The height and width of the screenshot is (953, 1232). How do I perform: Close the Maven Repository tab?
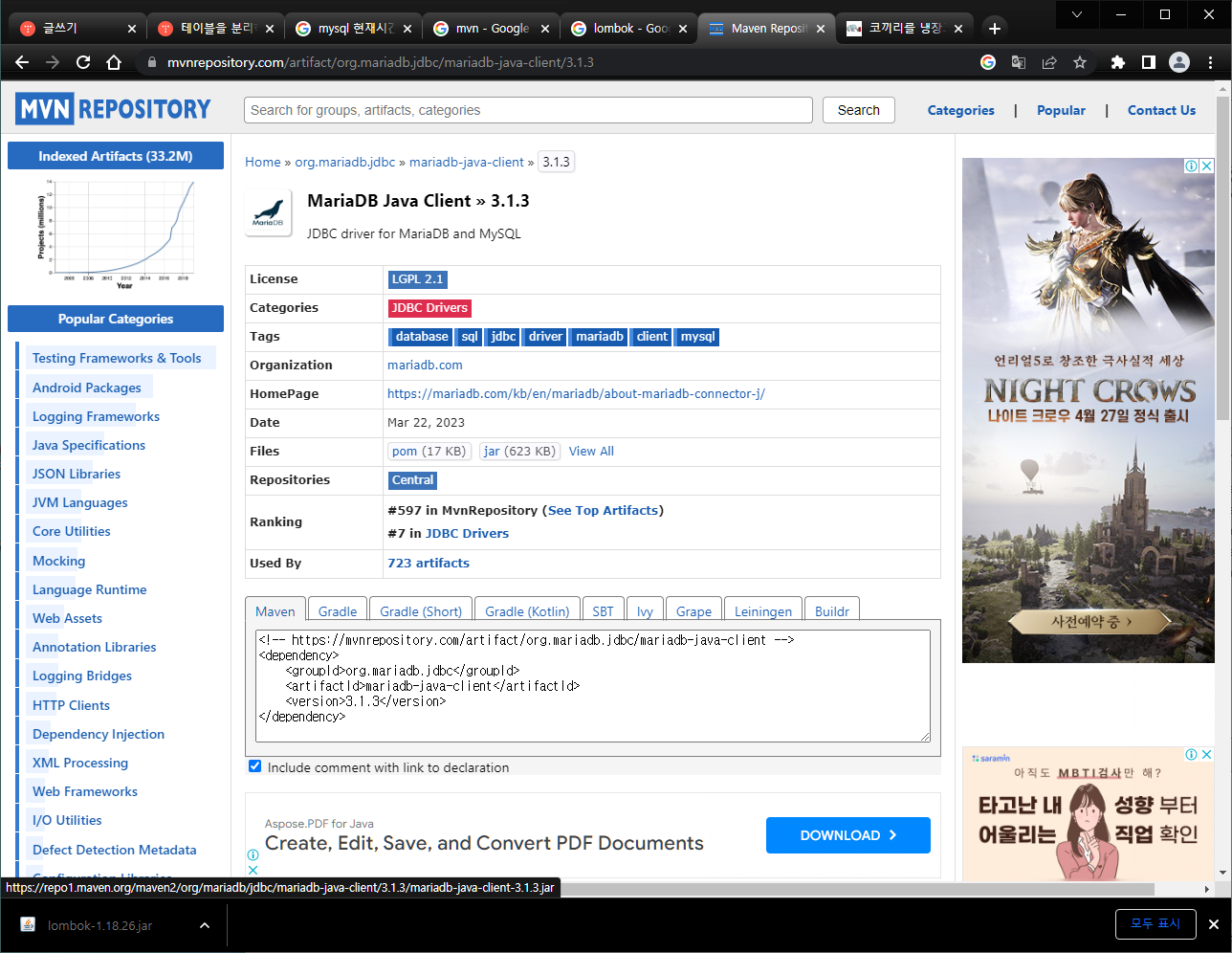pos(821,29)
